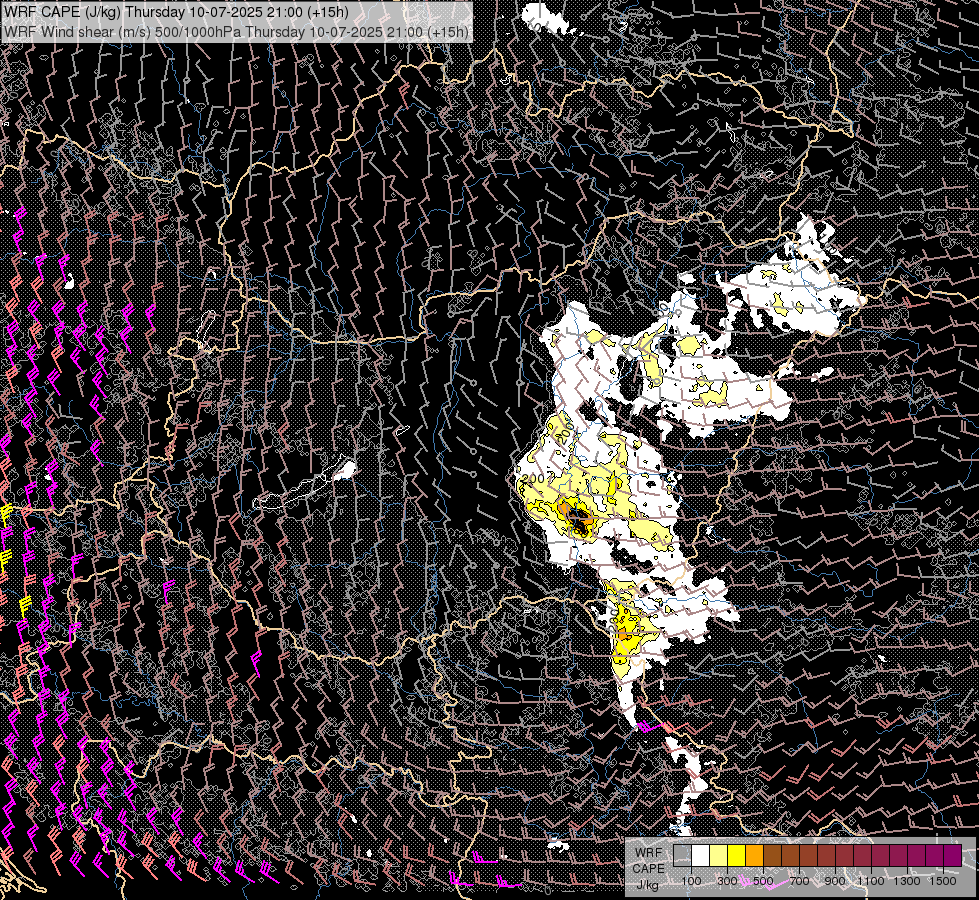Click the legend value 1300
Screen dimensions: 979x900
pyautogui.click(x=907, y=881)
